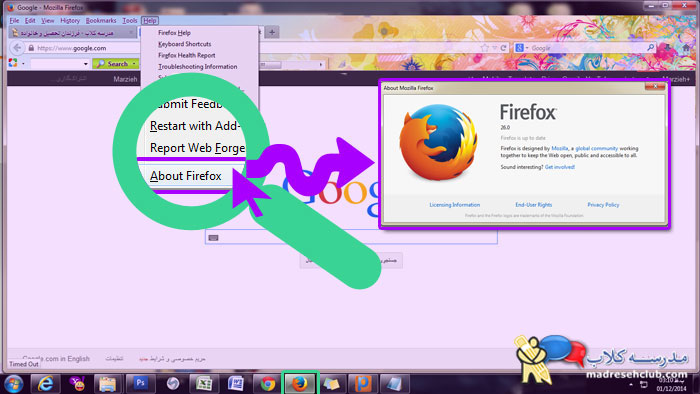Click the Google search box in navigation toolbar
700x394 pixels.
[584, 48]
